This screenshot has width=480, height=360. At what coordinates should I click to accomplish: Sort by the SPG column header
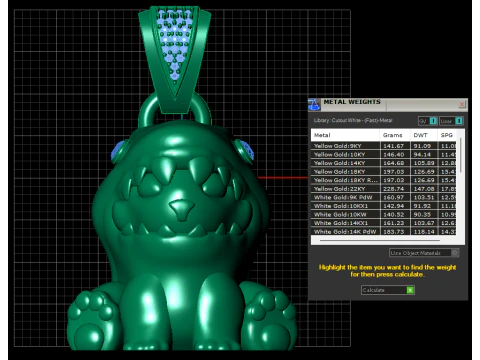[x=447, y=135]
